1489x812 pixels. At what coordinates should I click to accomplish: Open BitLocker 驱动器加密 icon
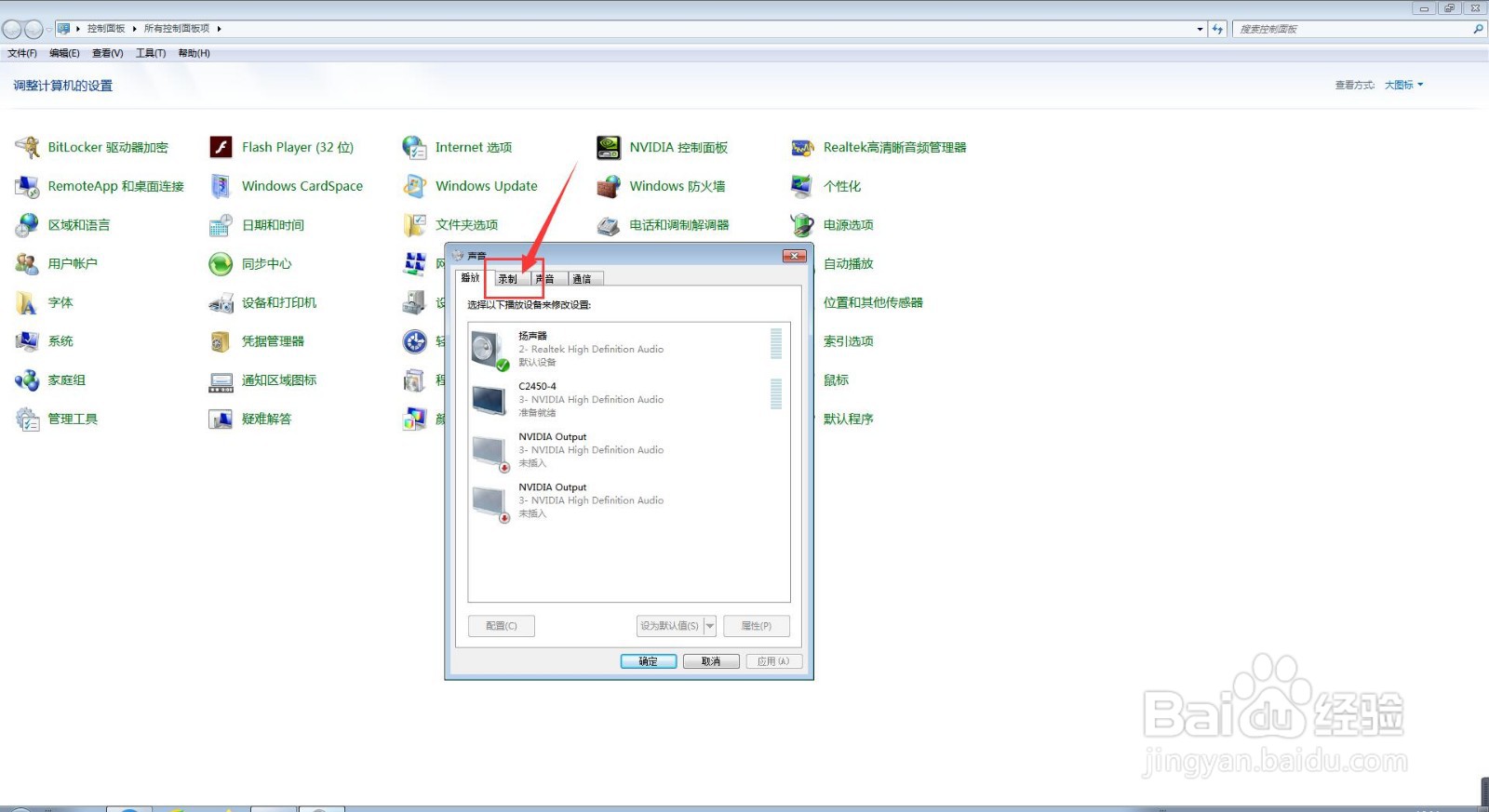[x=28, y=147]
